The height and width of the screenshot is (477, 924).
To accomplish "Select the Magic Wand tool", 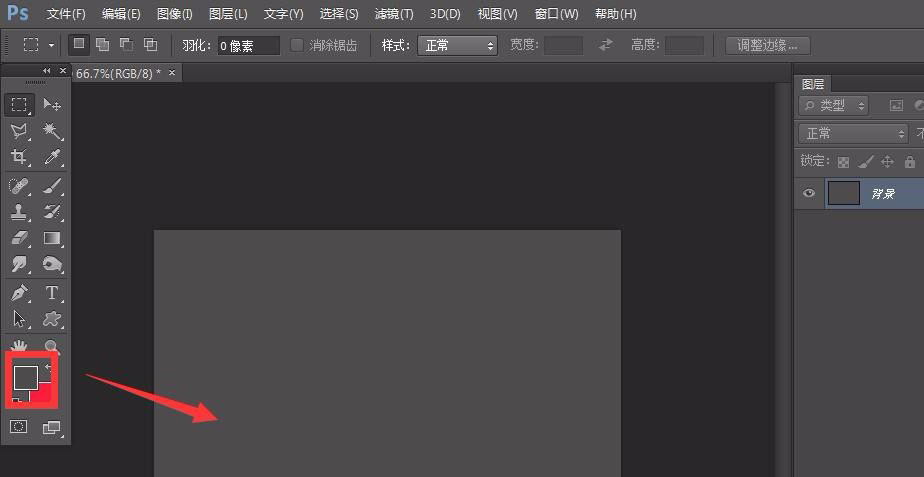I will (52, 131).
